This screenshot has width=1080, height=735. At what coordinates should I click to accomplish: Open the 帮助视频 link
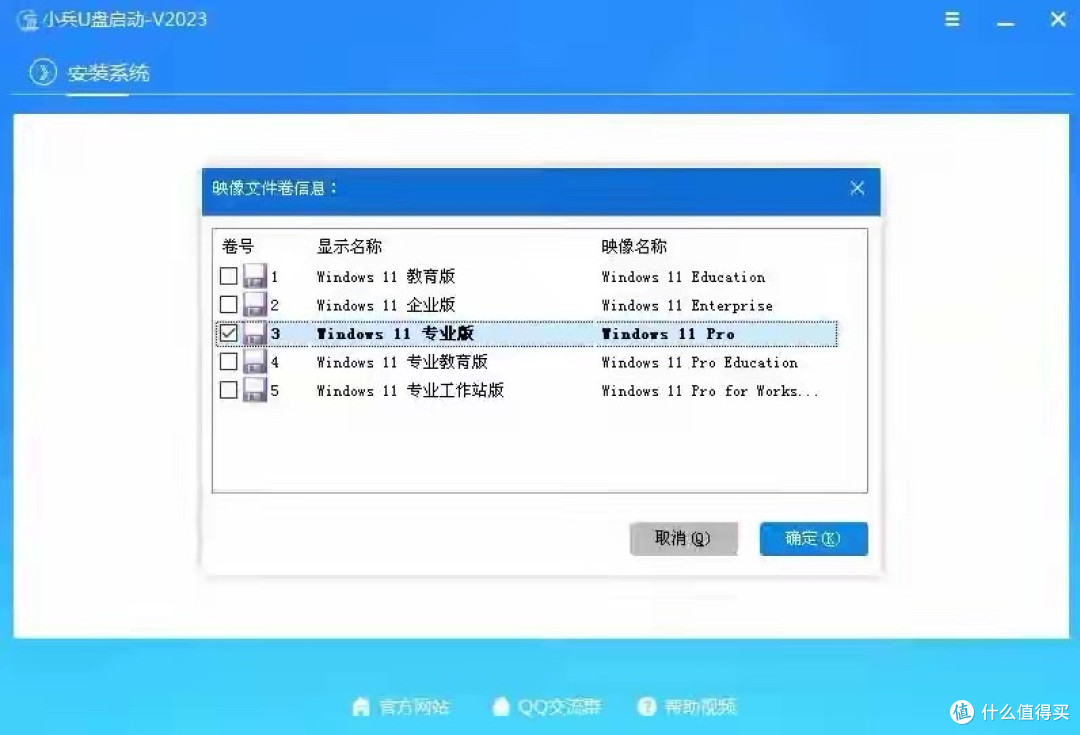pyautogui.click(x=700, y=707)
